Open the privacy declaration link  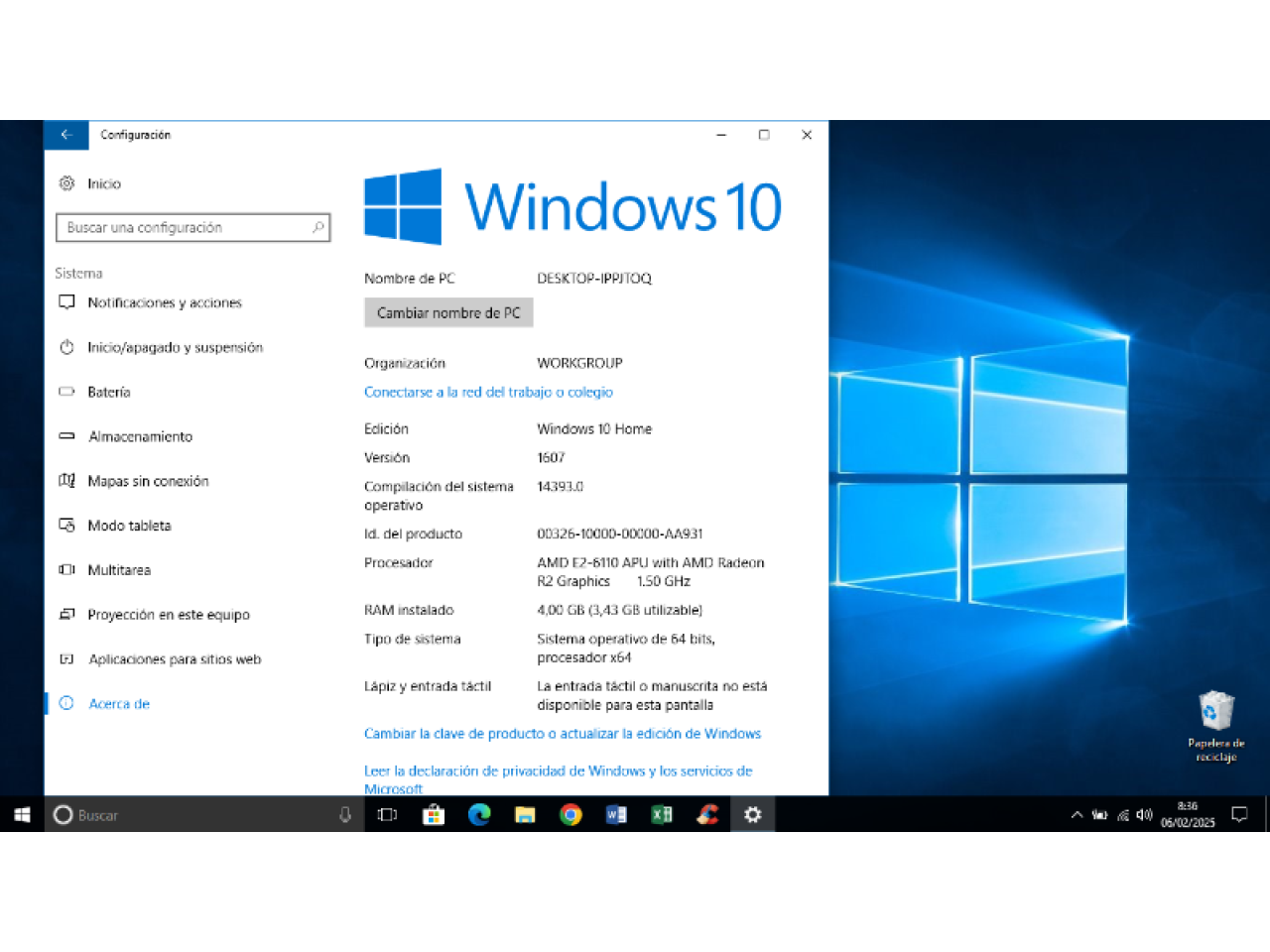[x=559, y=779]
